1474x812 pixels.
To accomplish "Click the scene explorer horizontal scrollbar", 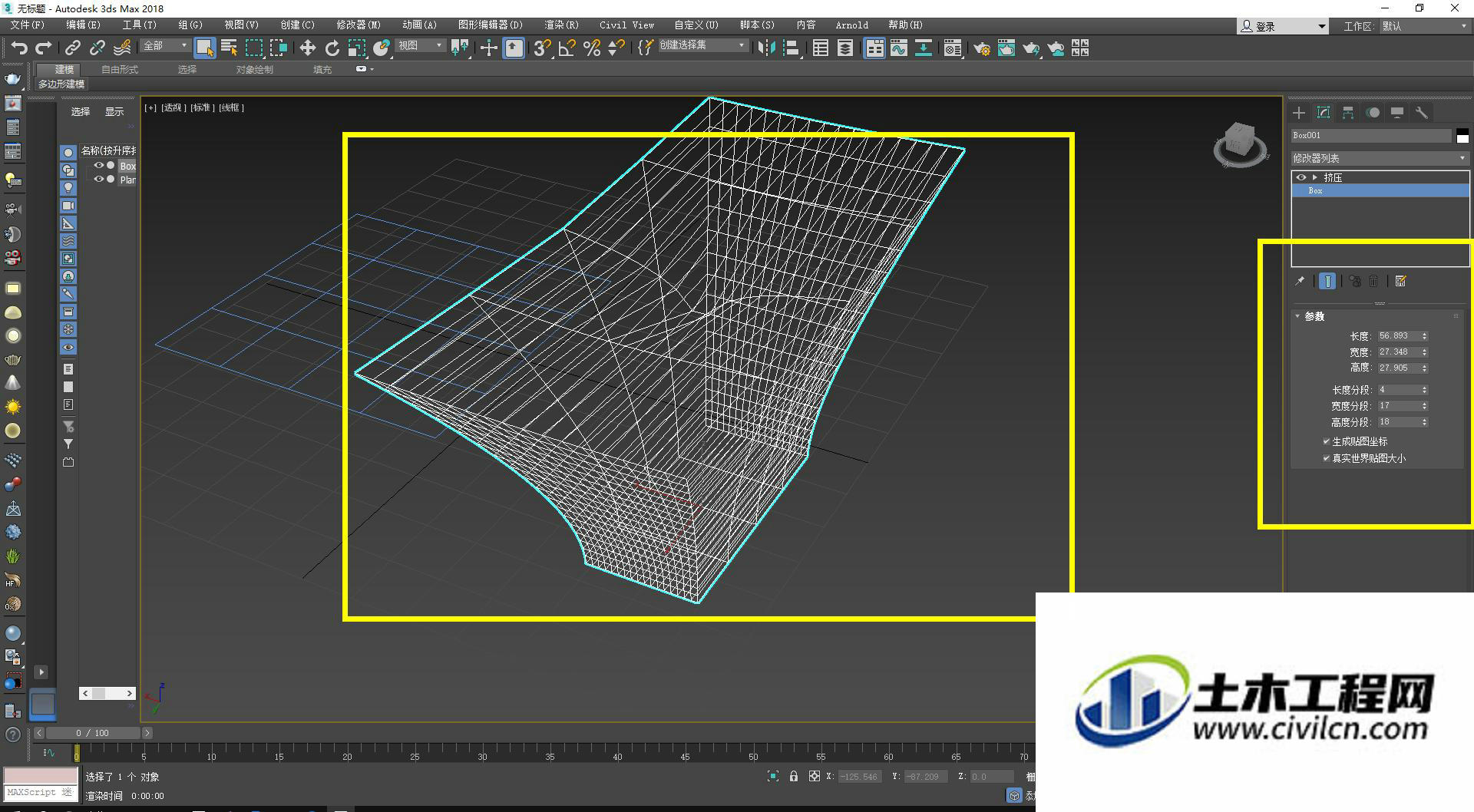I will point(107,693).
